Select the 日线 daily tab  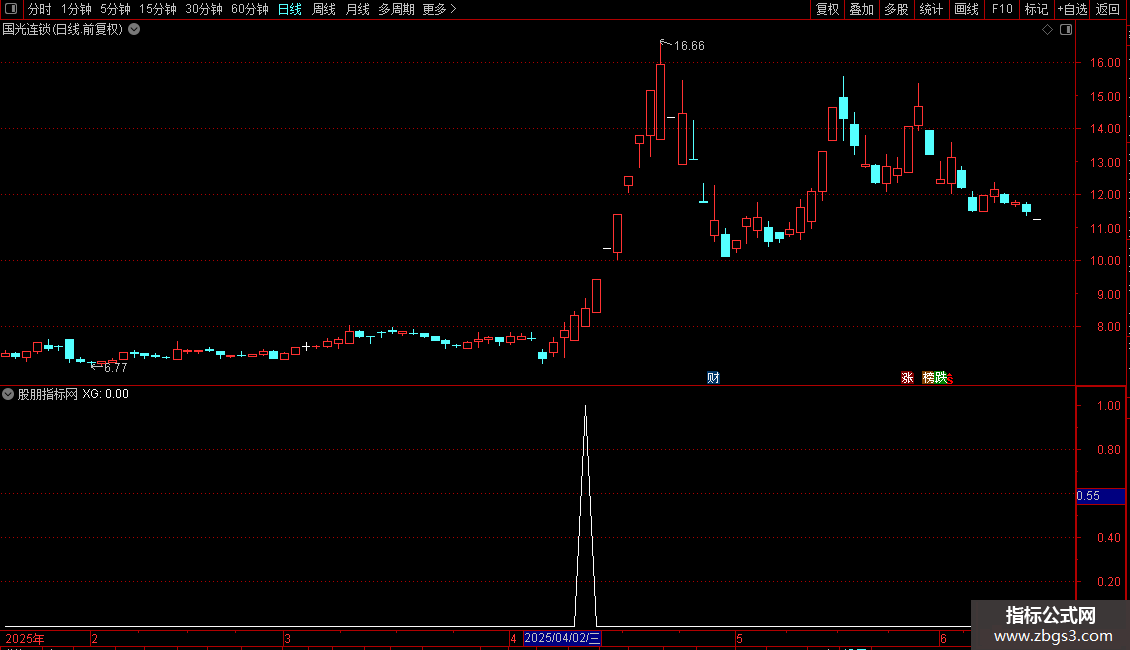290,9
